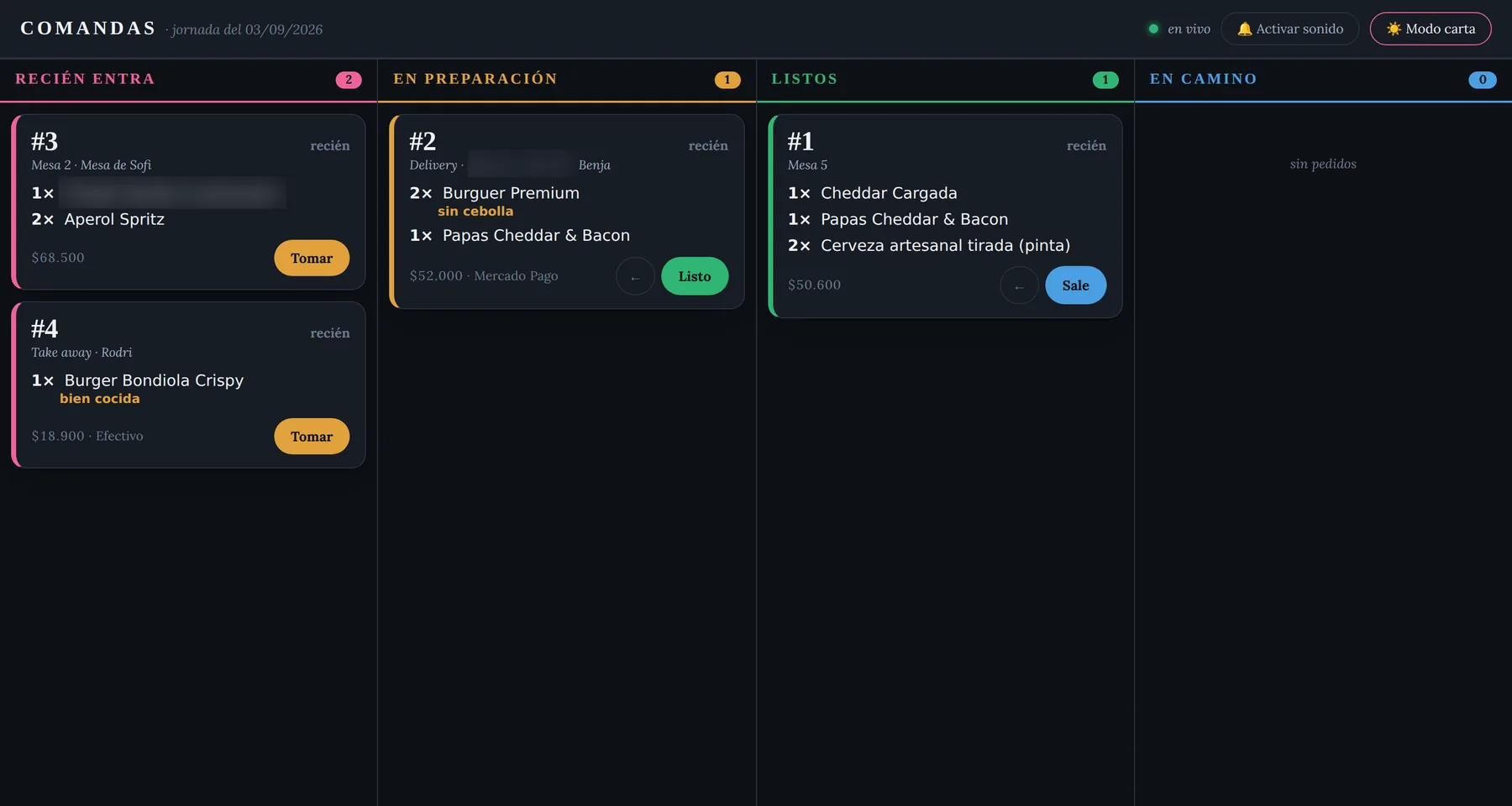Click the 'bien cocida' note
Image resolution: width=1512 pixels, height=806 pixels.
click(100, 399)
